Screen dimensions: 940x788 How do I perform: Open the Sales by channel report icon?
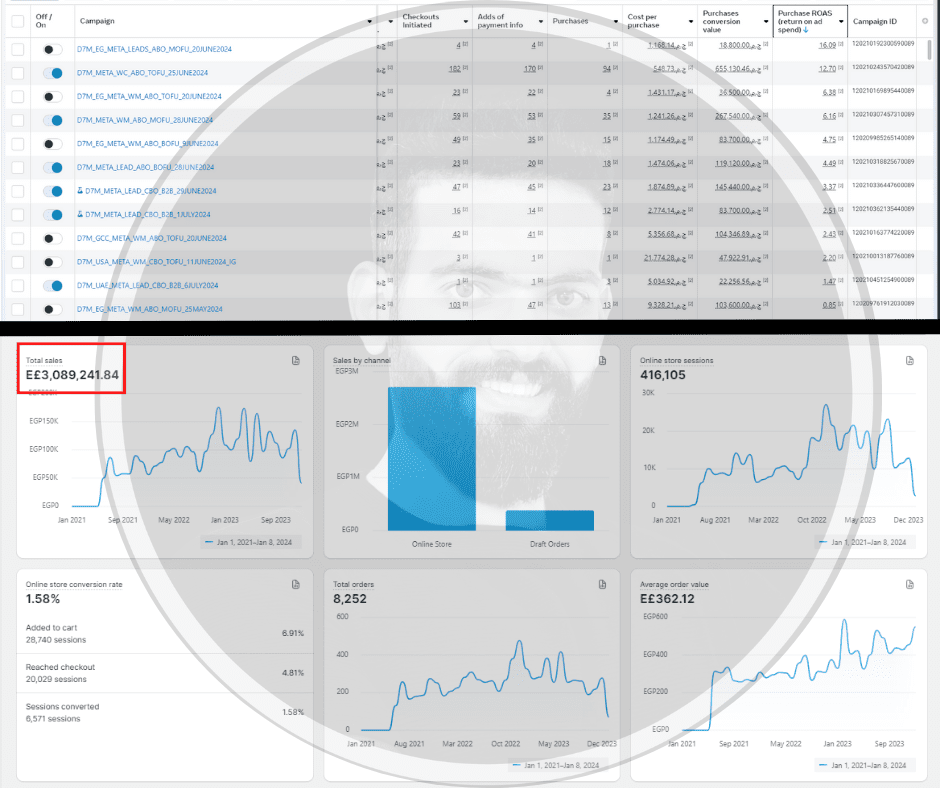(x=602, y=360)
